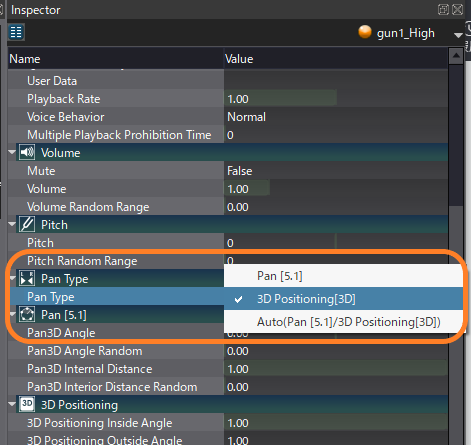Edit the Pan3D Angle Random value

(x=336, y=351)
